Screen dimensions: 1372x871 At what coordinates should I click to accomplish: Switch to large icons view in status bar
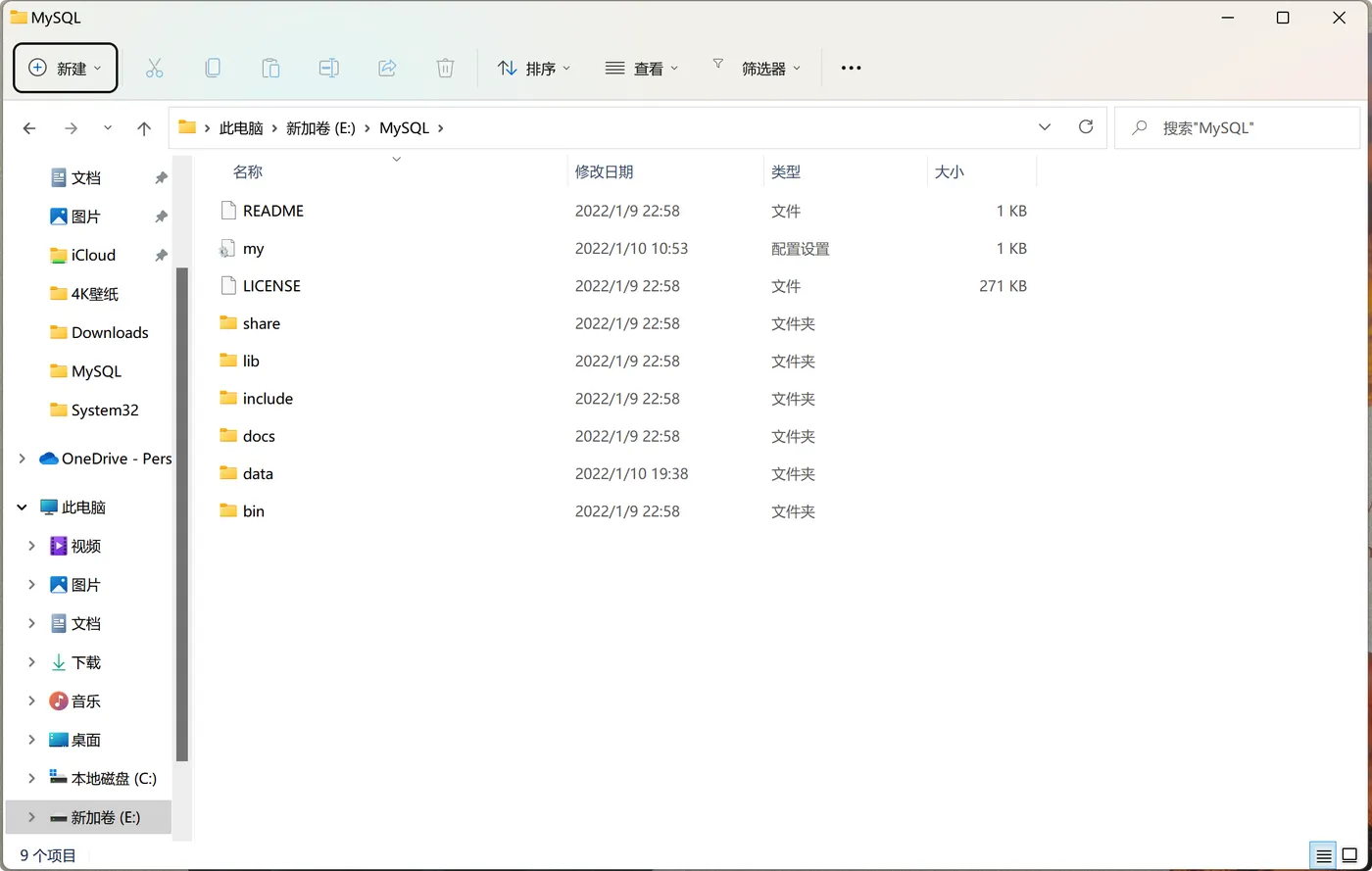(x=1350, y=855)
